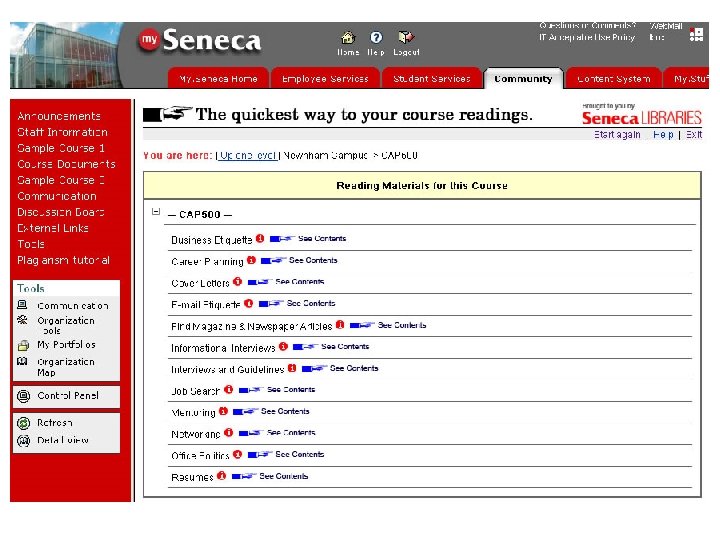Image resolution: width=720 pixels, height=540 pixels.
Task: Click the Detail View icon
Action: coord(23,440)
